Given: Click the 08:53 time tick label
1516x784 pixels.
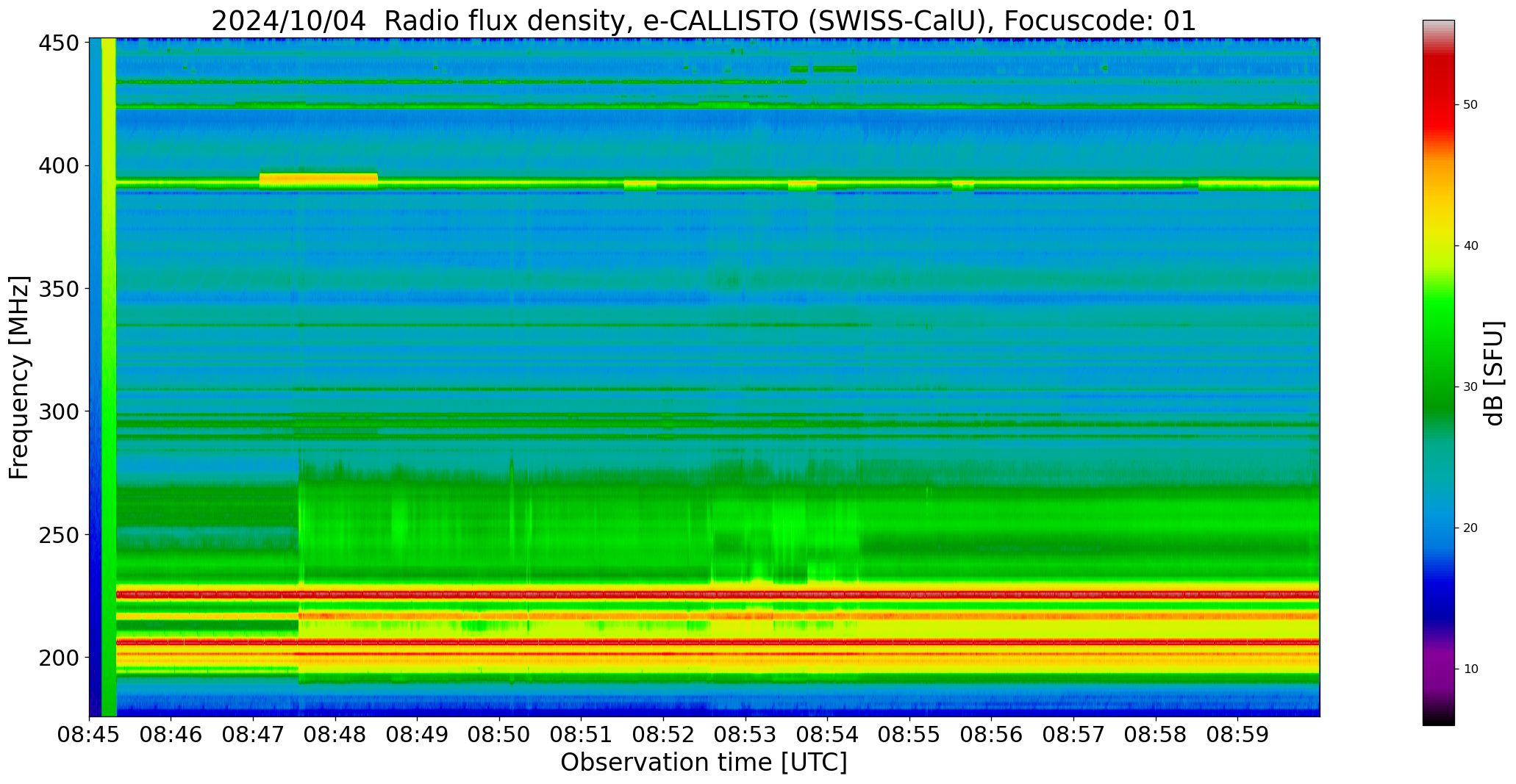Looking at the screenshot, I should tap(746, 735).
